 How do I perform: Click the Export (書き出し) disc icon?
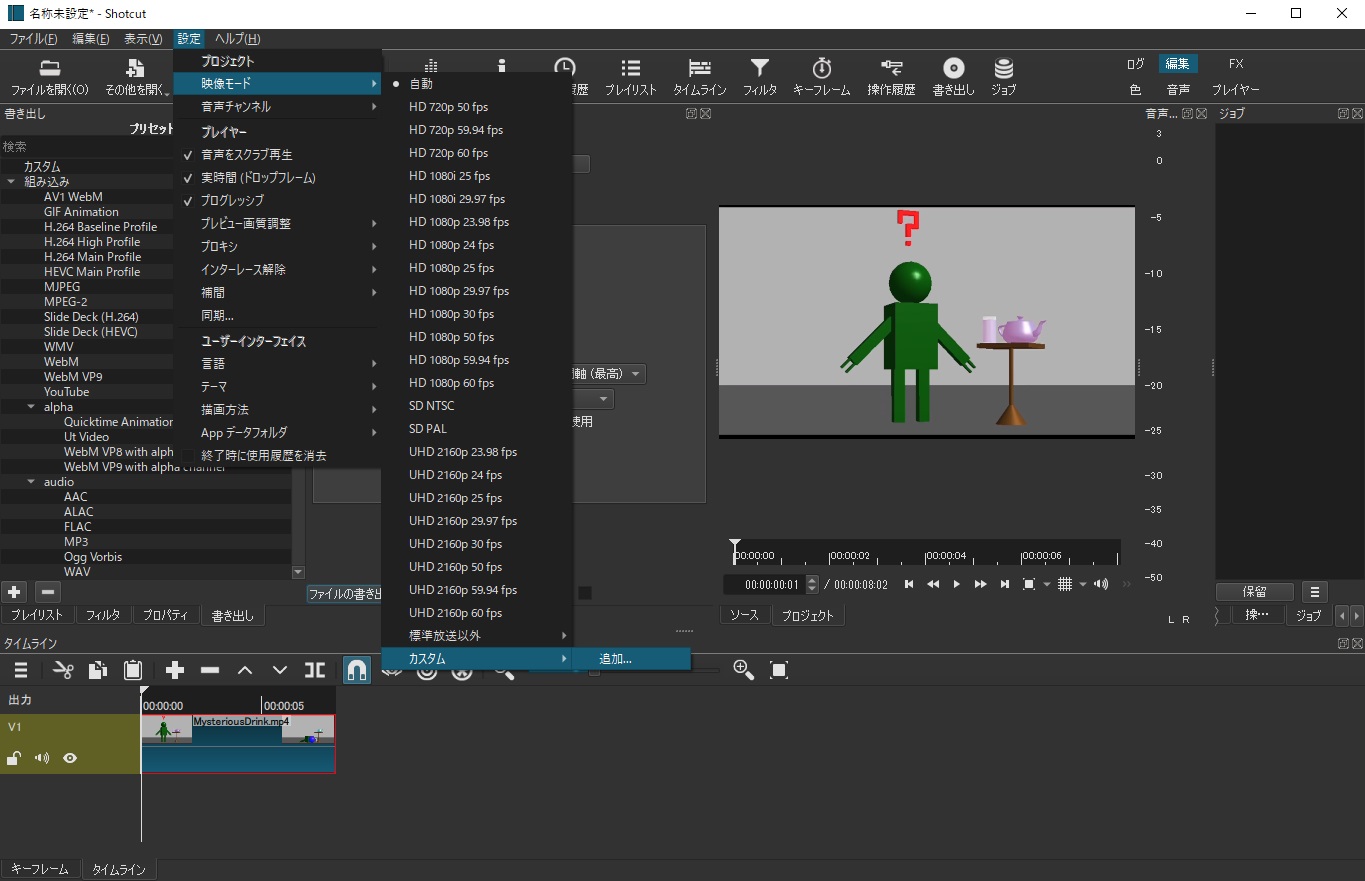click(954, 68)
